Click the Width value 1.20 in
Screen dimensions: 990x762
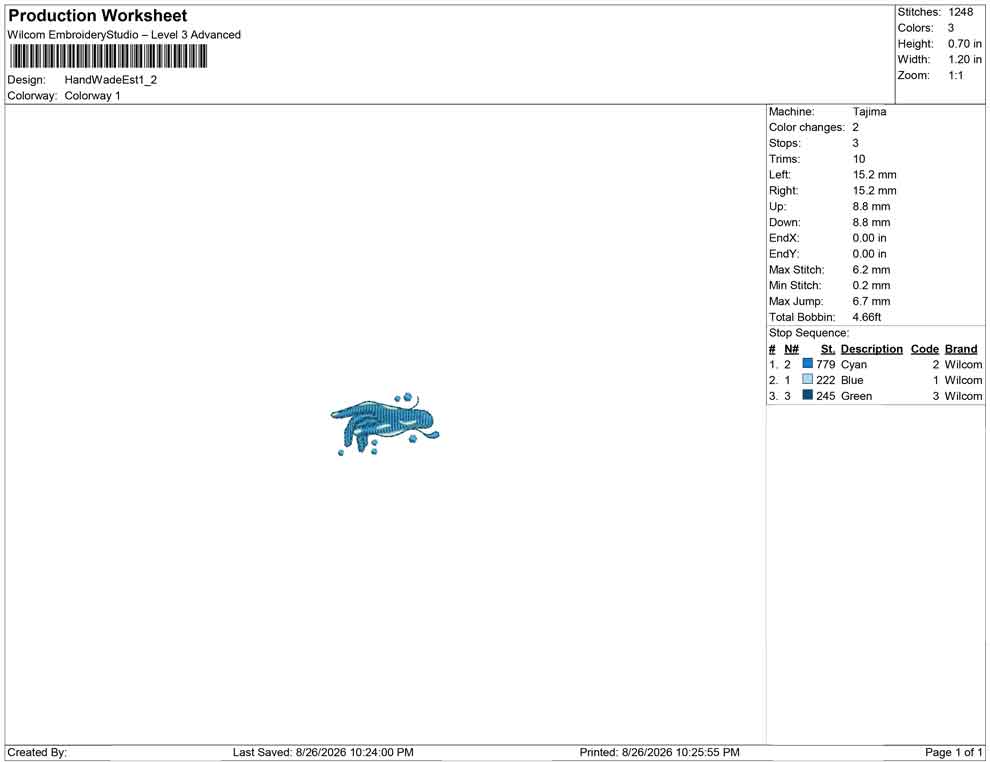point(964,59)
